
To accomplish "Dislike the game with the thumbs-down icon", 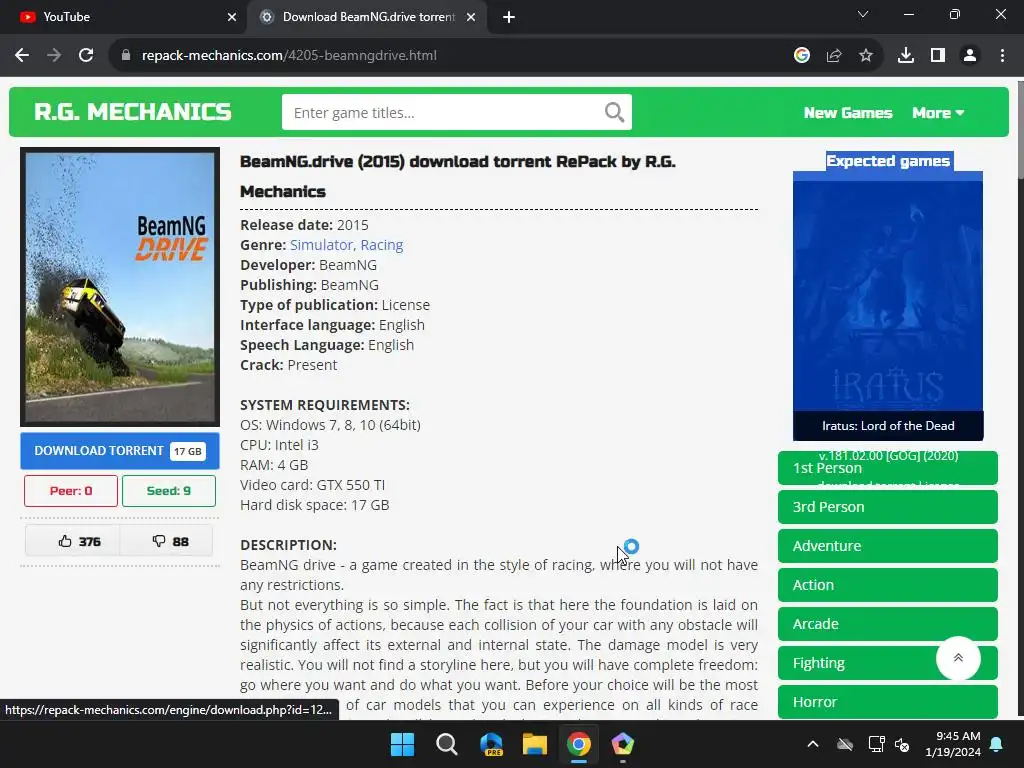I will pos(159,541).
